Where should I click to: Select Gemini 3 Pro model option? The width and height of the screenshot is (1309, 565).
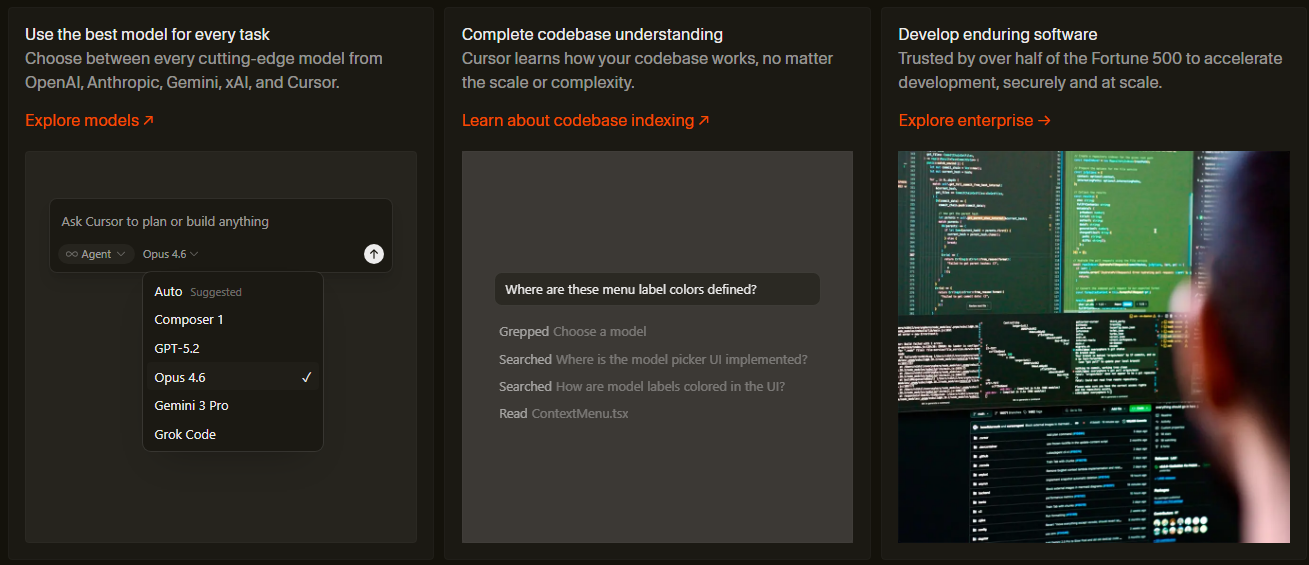(x=191, y=406)
